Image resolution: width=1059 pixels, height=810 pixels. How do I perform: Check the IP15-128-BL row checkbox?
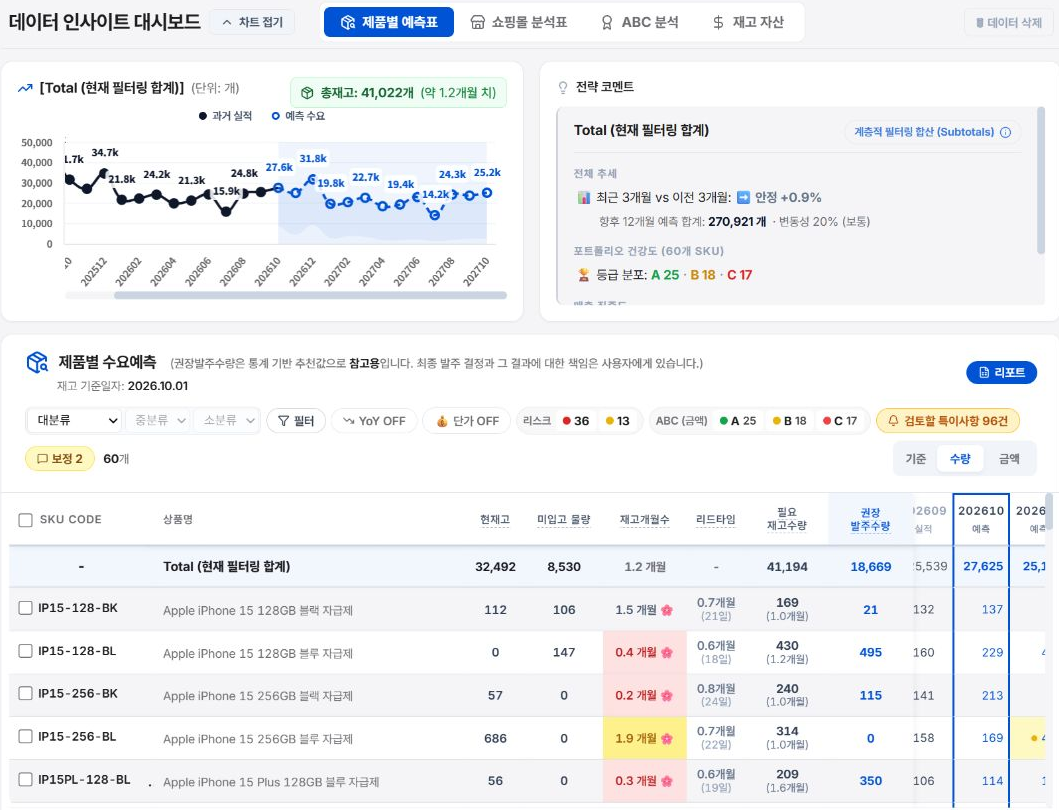[26, 651]
